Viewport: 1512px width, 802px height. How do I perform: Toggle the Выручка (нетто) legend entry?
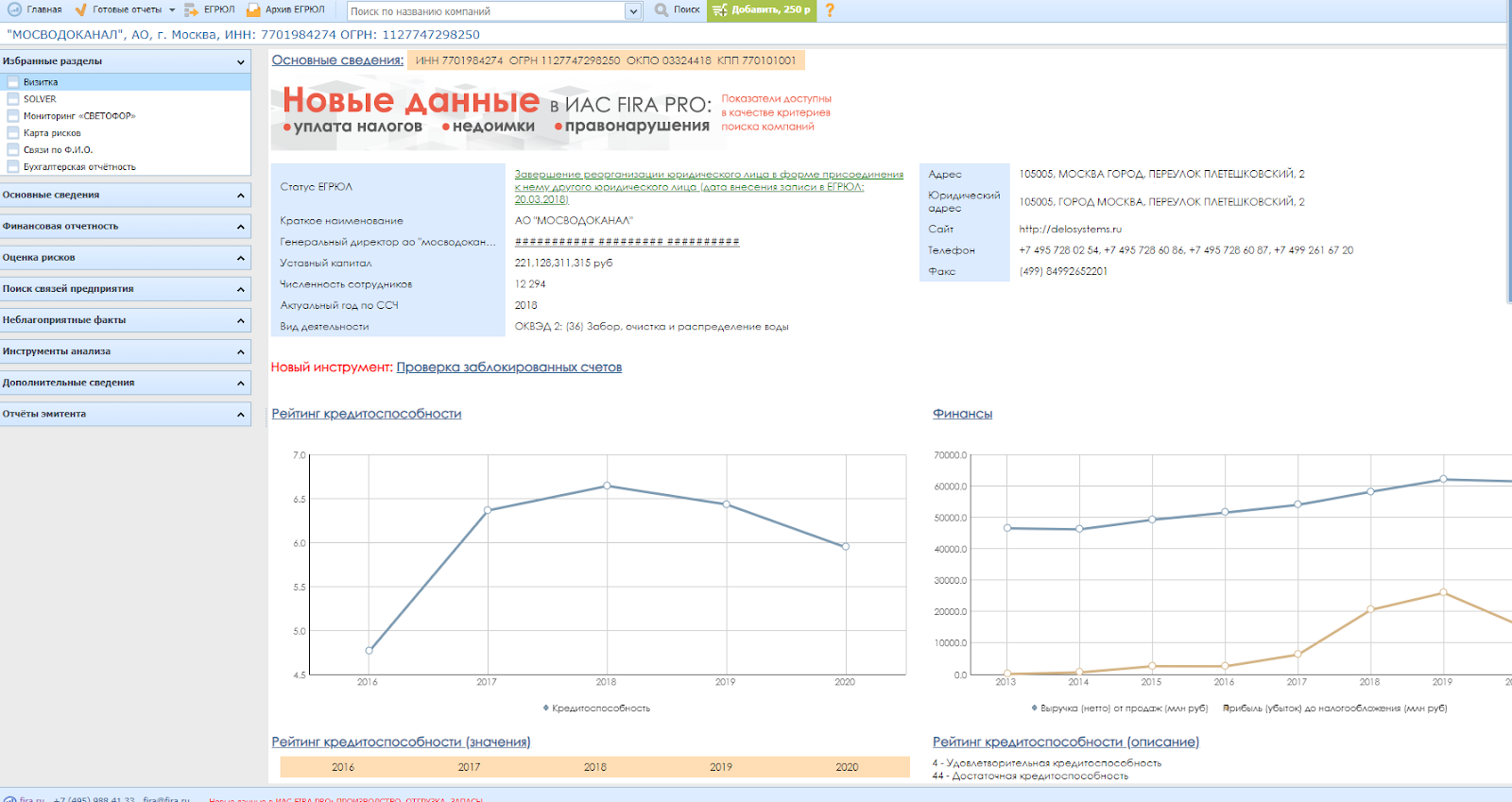pyautogui.click(x=1120, y=708)
